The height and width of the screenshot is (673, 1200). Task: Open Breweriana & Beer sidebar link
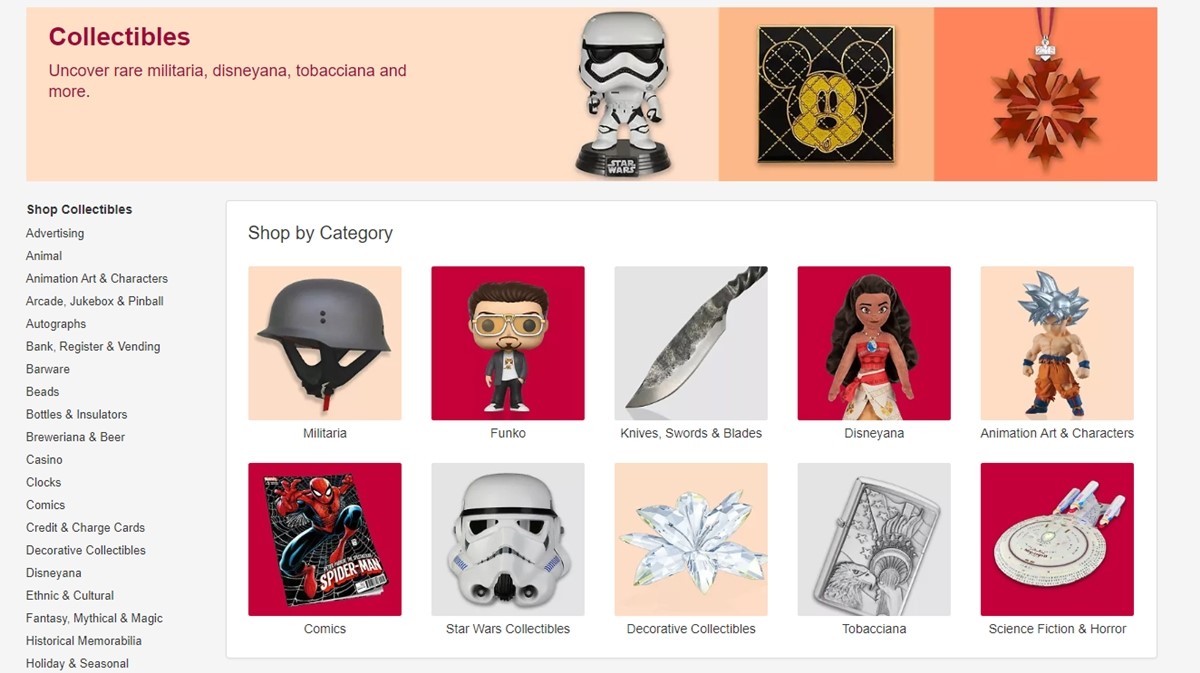tap(76, 437)
